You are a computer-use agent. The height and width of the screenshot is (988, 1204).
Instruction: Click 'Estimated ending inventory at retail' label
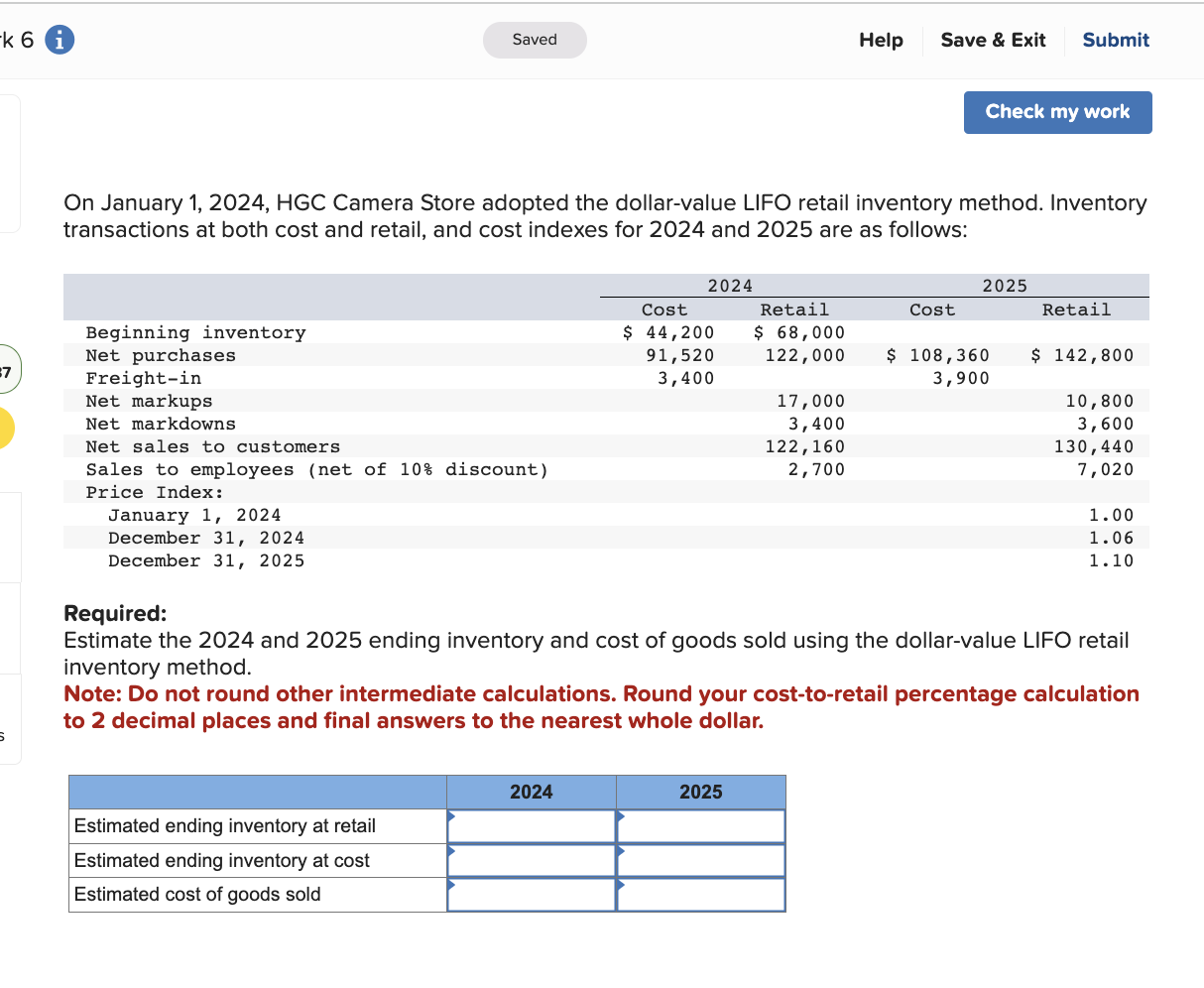coord(225,826)
